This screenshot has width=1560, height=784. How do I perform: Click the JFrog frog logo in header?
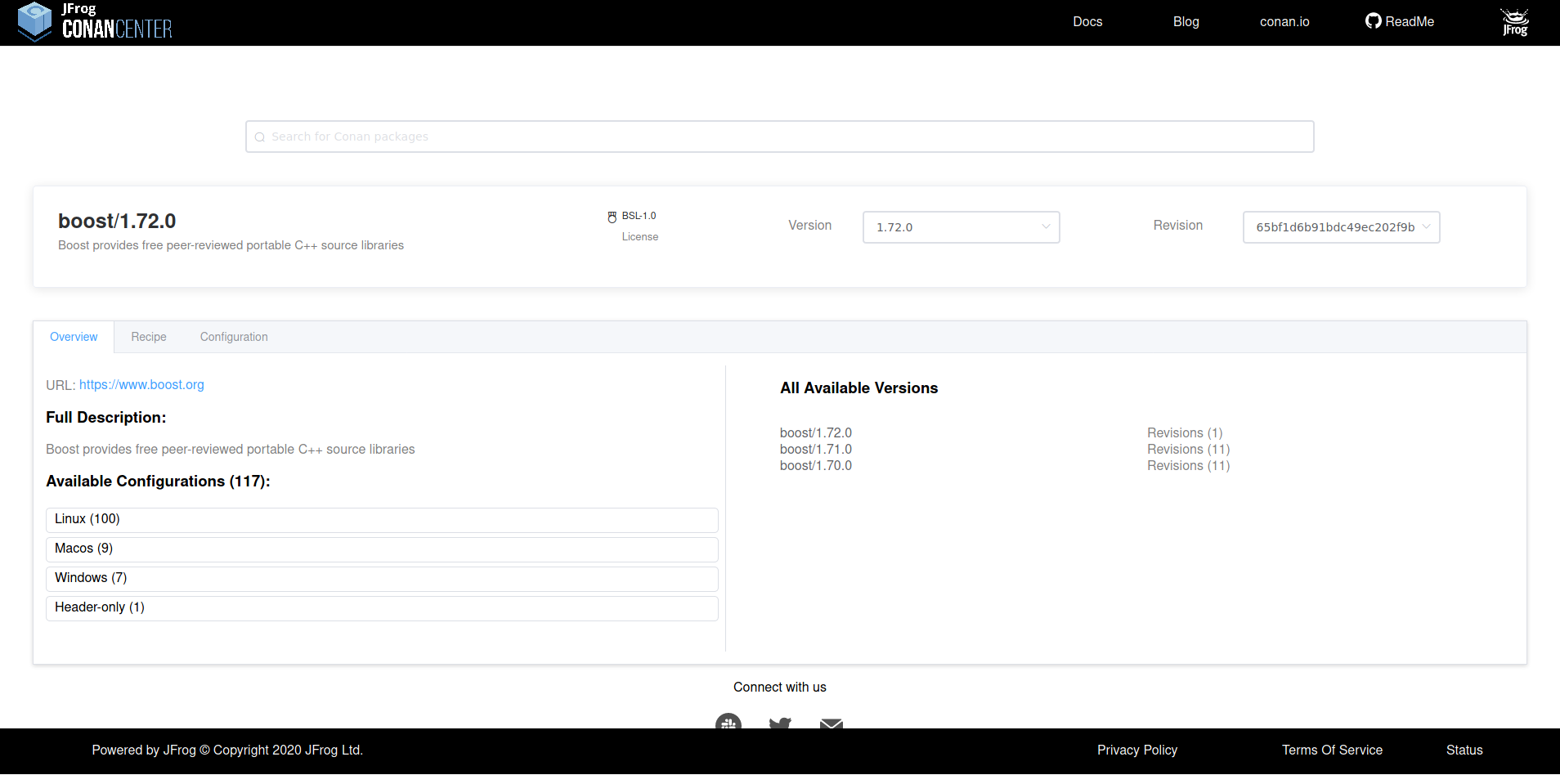tap(1515, 22)
